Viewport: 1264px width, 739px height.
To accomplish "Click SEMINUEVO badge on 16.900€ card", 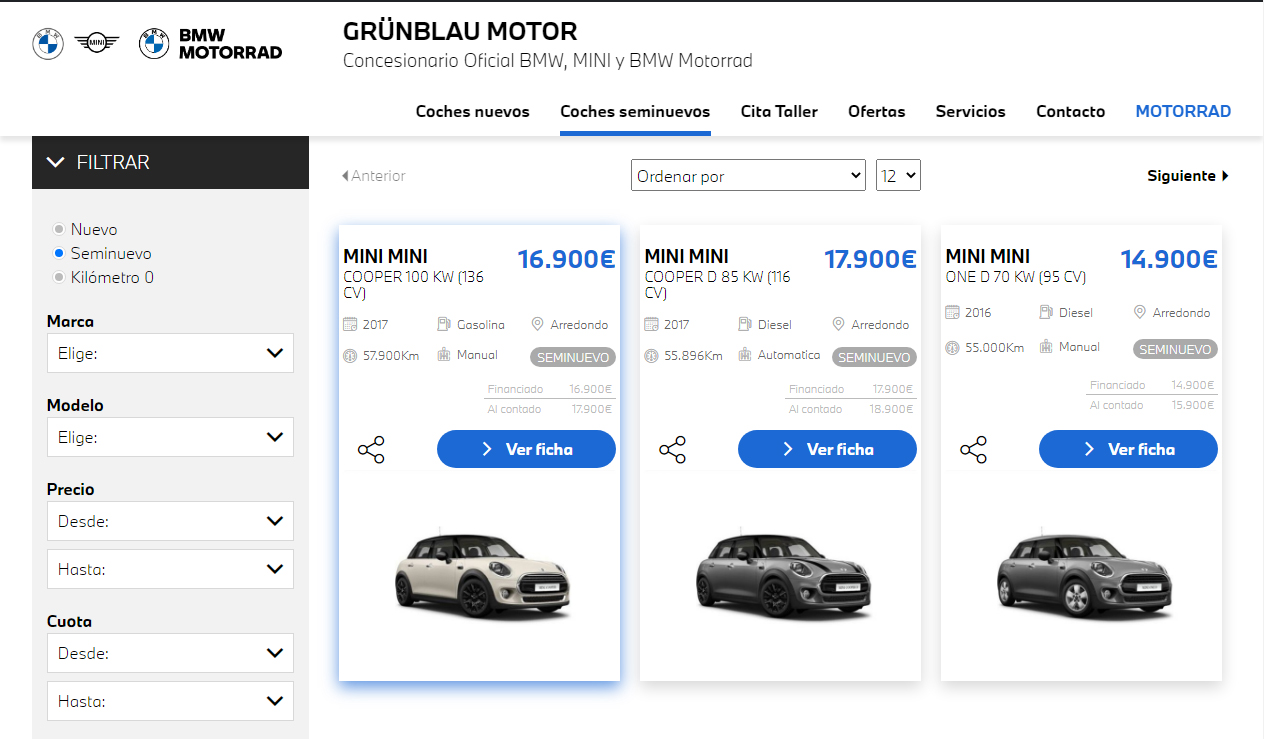I will pyautogui.click(x=573, y=357).
